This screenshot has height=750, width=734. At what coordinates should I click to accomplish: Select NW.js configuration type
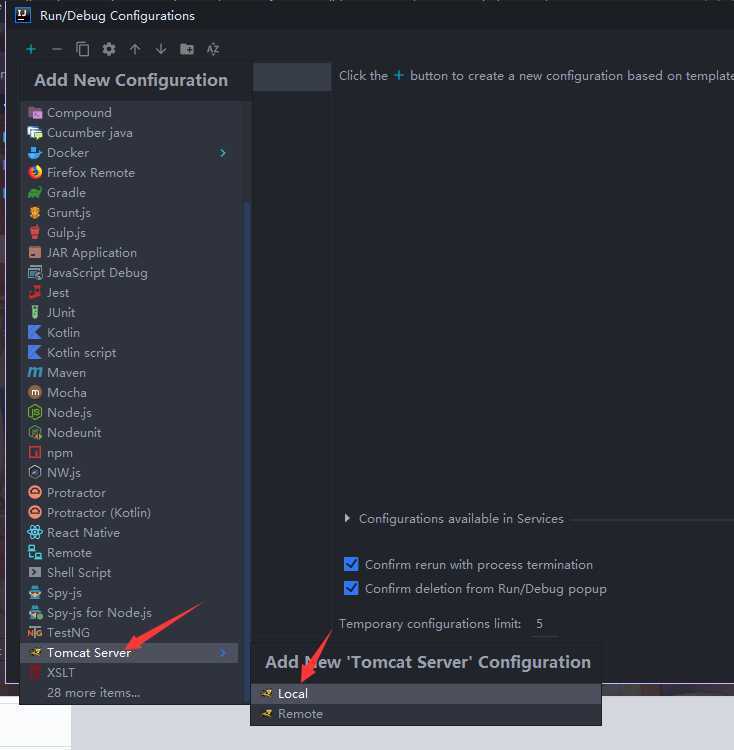pyautogui.click(x=129, y=473)
